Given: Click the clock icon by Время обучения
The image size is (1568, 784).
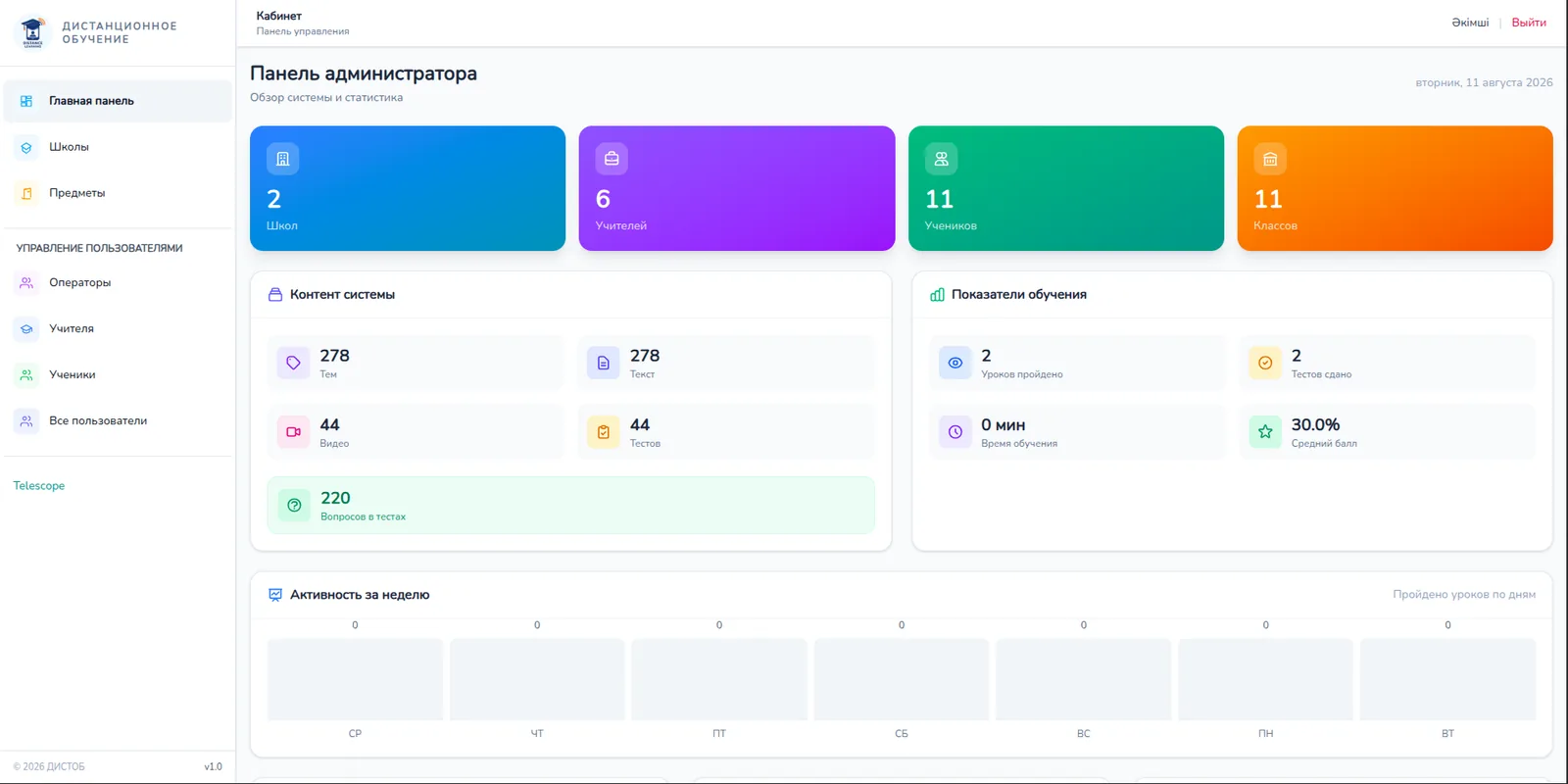Looking at the screenshot, I should [x=955, y=431].
